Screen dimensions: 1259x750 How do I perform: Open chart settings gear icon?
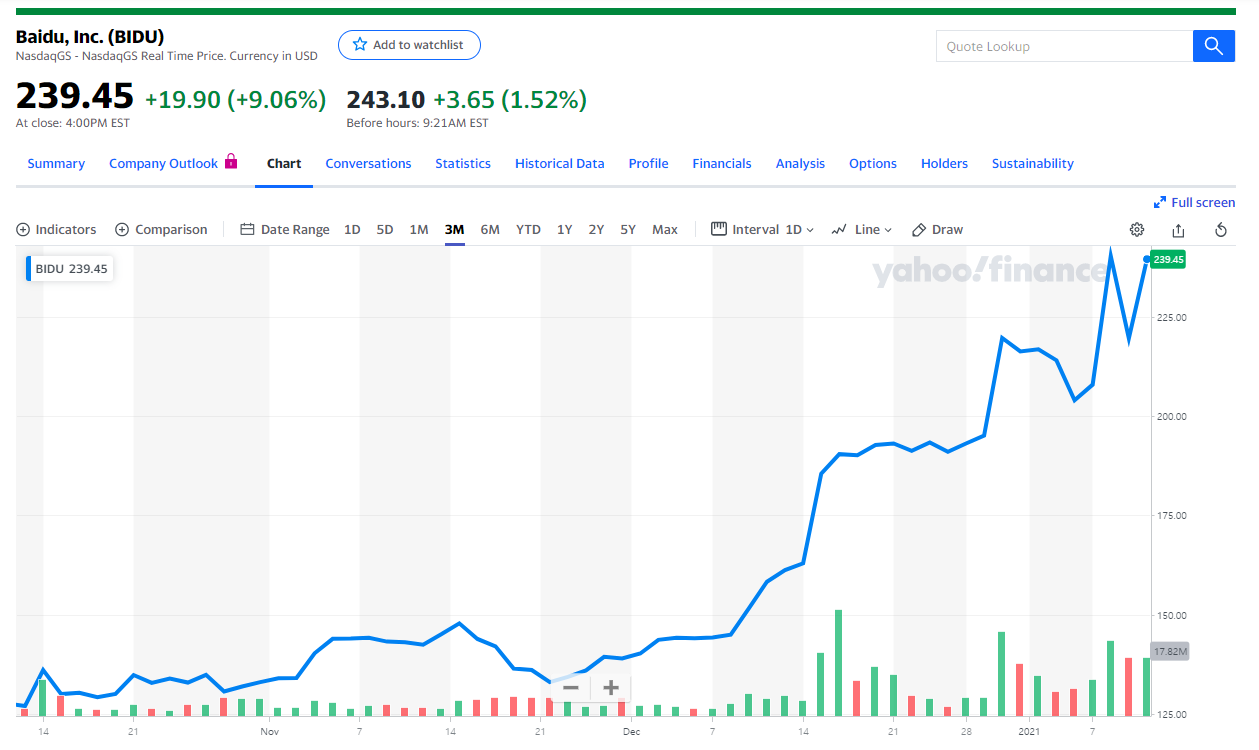(x=1137, y=230)
